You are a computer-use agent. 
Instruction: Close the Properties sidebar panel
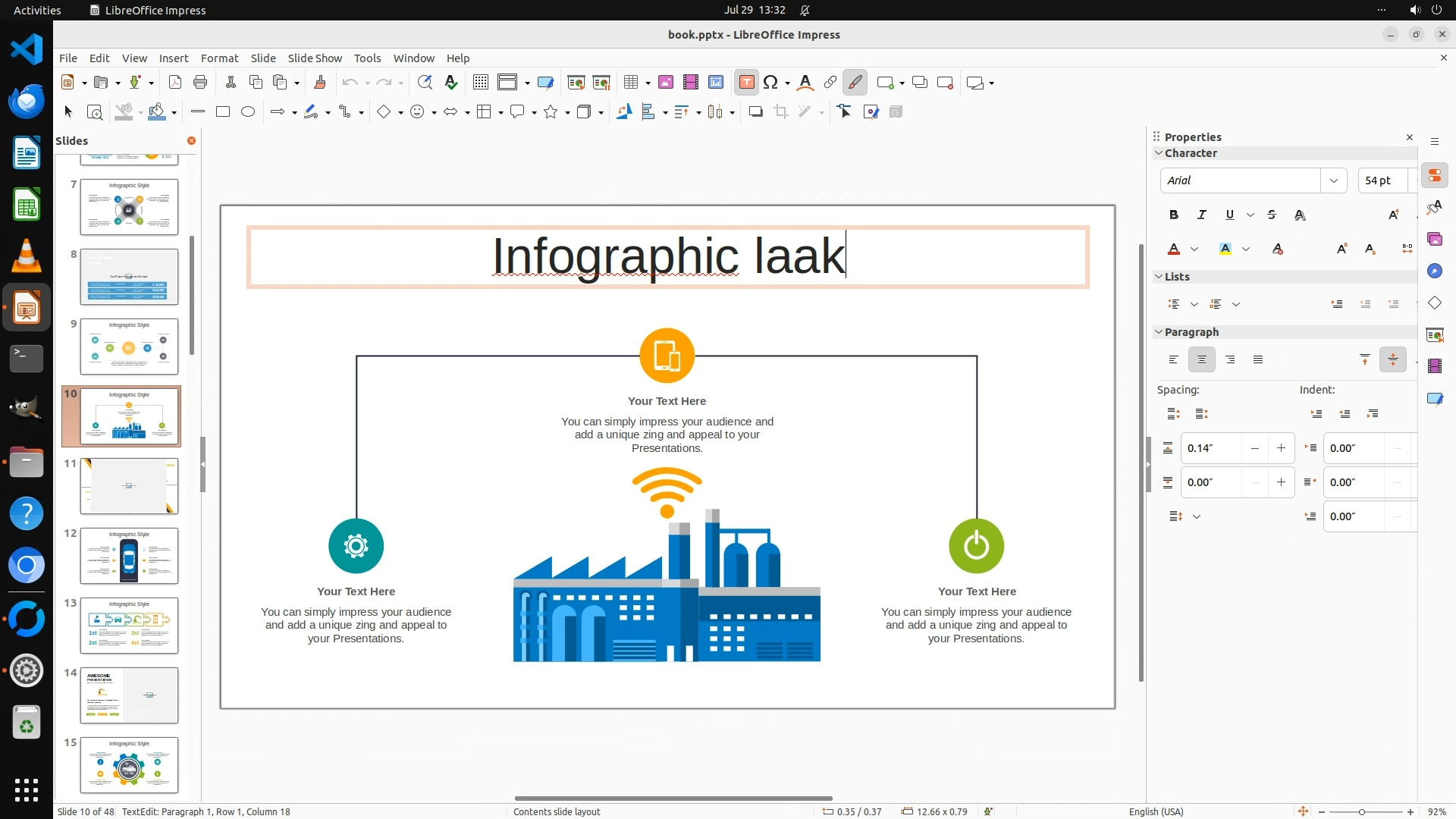1410,137
